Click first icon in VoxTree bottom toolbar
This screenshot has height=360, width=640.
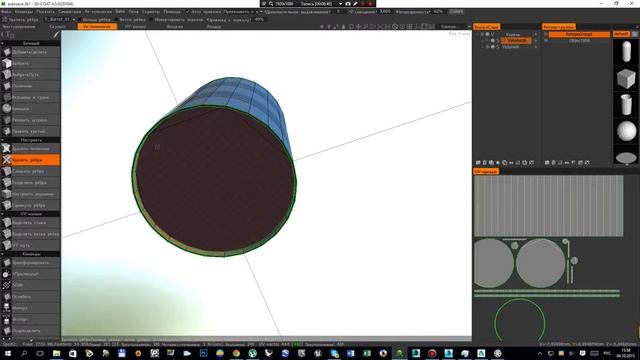coord(478,162)
